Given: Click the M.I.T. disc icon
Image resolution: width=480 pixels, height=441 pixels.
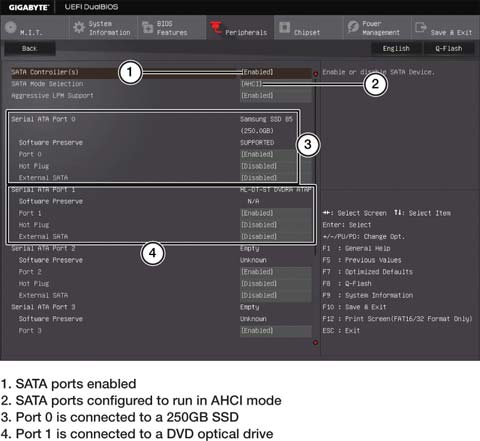Looking at the screenshot, I should point(11,28).
